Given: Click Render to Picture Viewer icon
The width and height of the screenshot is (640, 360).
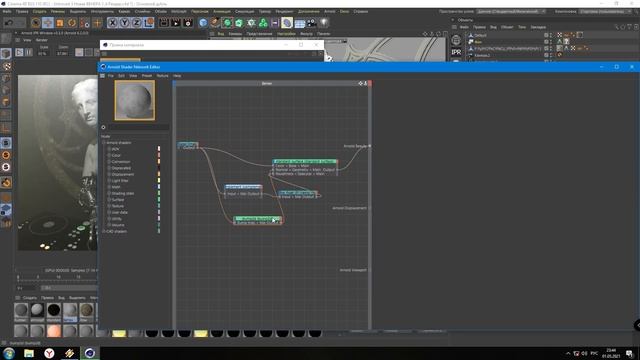Looking at the screenshot, I should (x=176, y=23).
